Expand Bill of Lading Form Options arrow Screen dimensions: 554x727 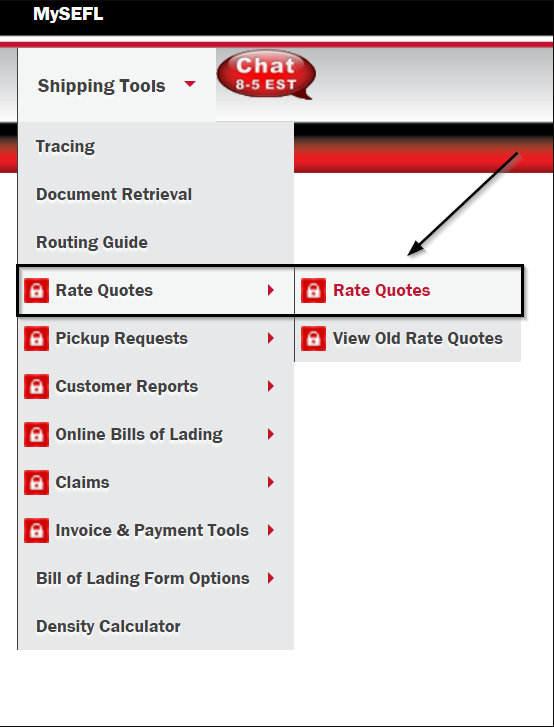coord(271,579)
